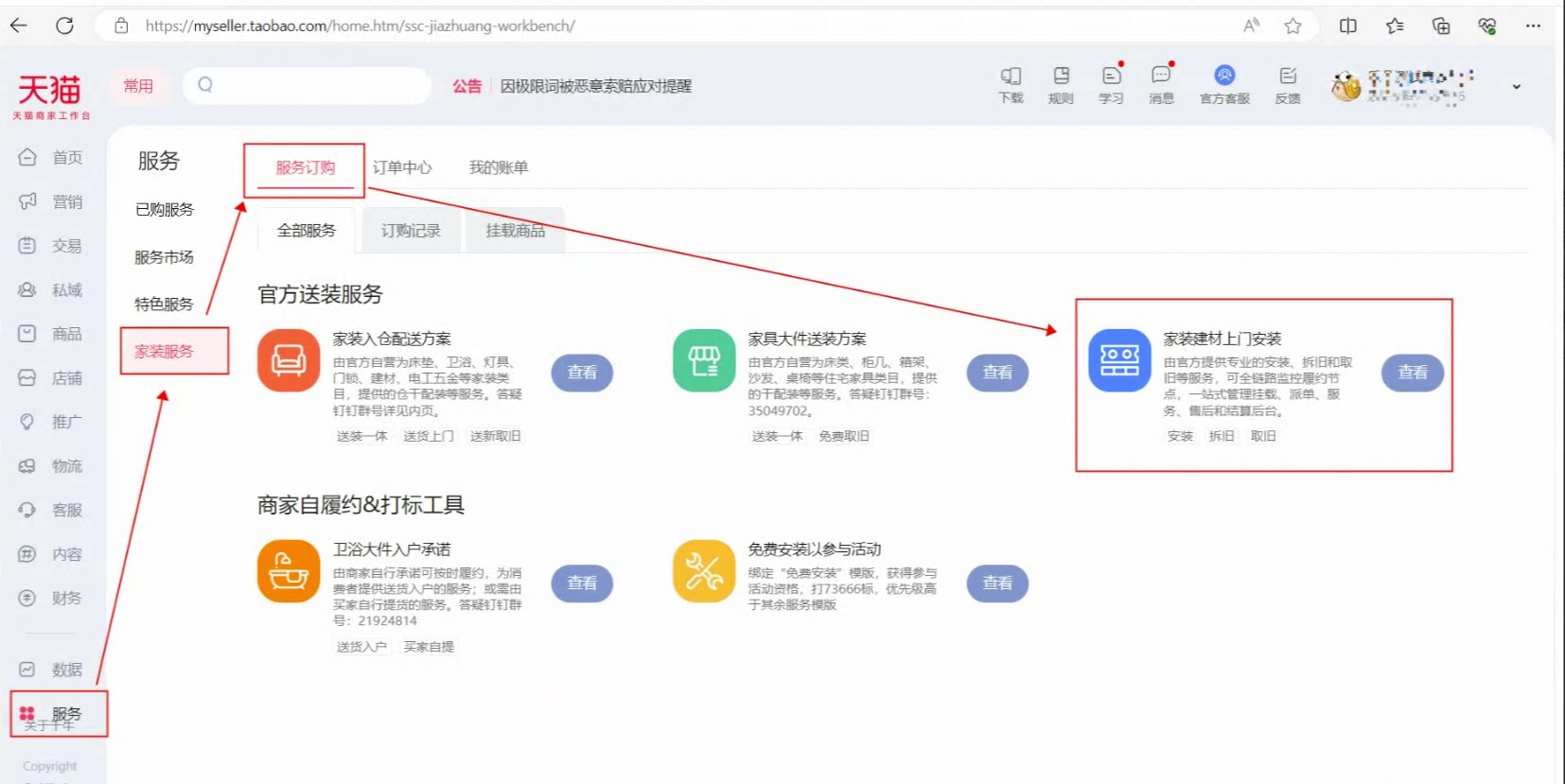Open the split screen icon

point(1348,26)
